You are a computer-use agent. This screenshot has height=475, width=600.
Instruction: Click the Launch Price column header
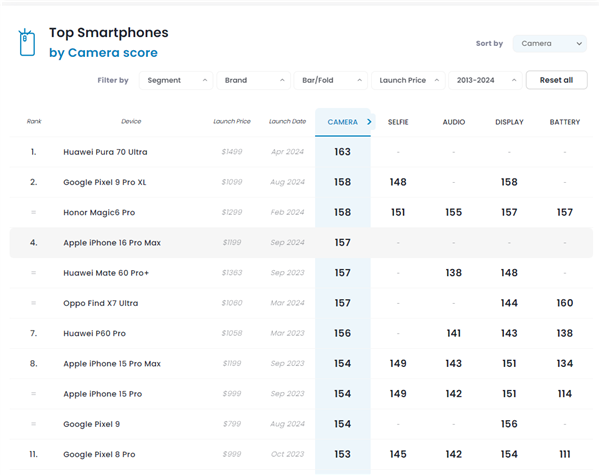231,122
